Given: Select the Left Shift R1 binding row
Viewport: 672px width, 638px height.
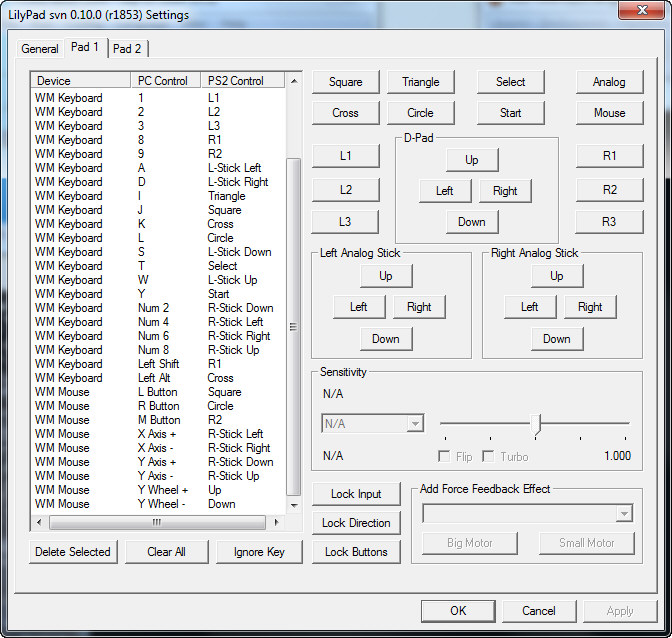Looking at the screenshot, I should [x=158, y=364].
